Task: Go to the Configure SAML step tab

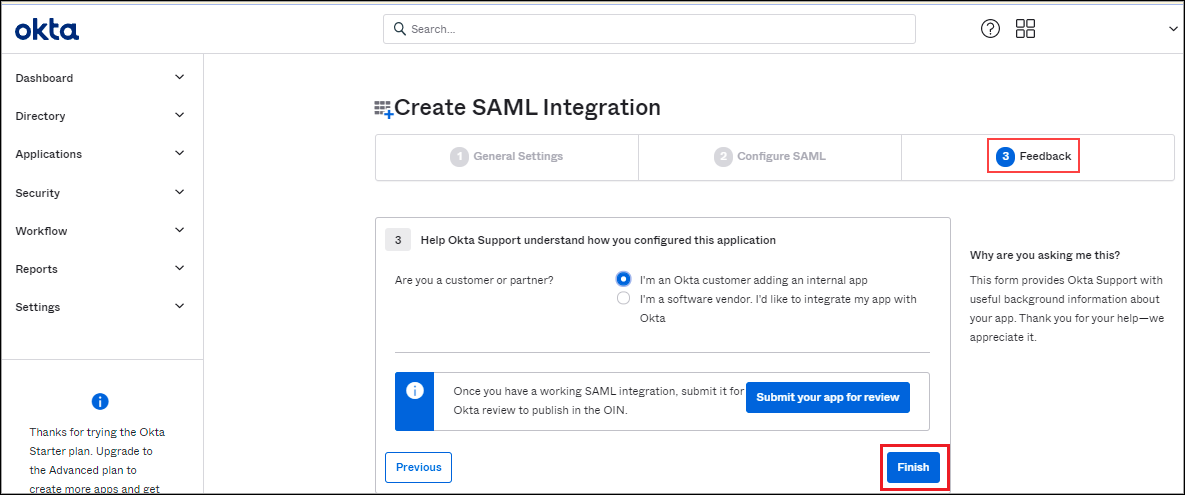Action: [770, 157]
